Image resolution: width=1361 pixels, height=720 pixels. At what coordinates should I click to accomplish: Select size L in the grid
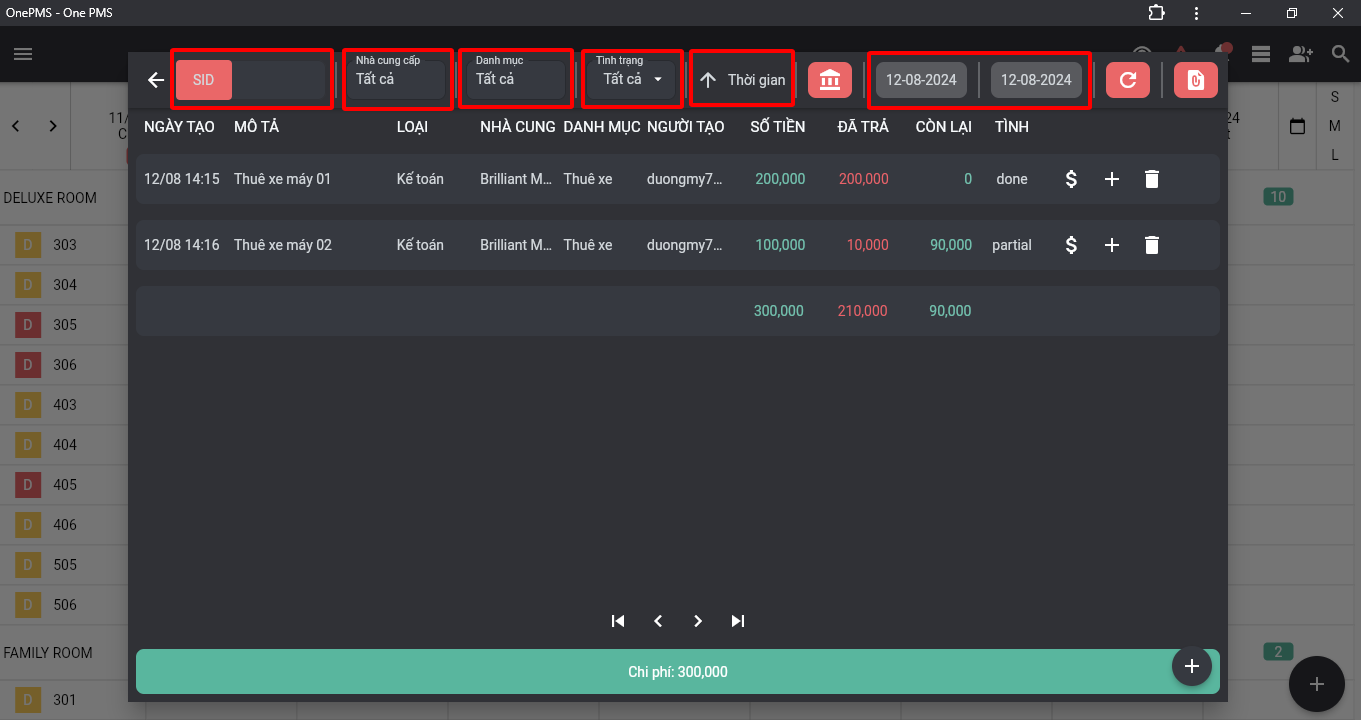point(1334,155)
